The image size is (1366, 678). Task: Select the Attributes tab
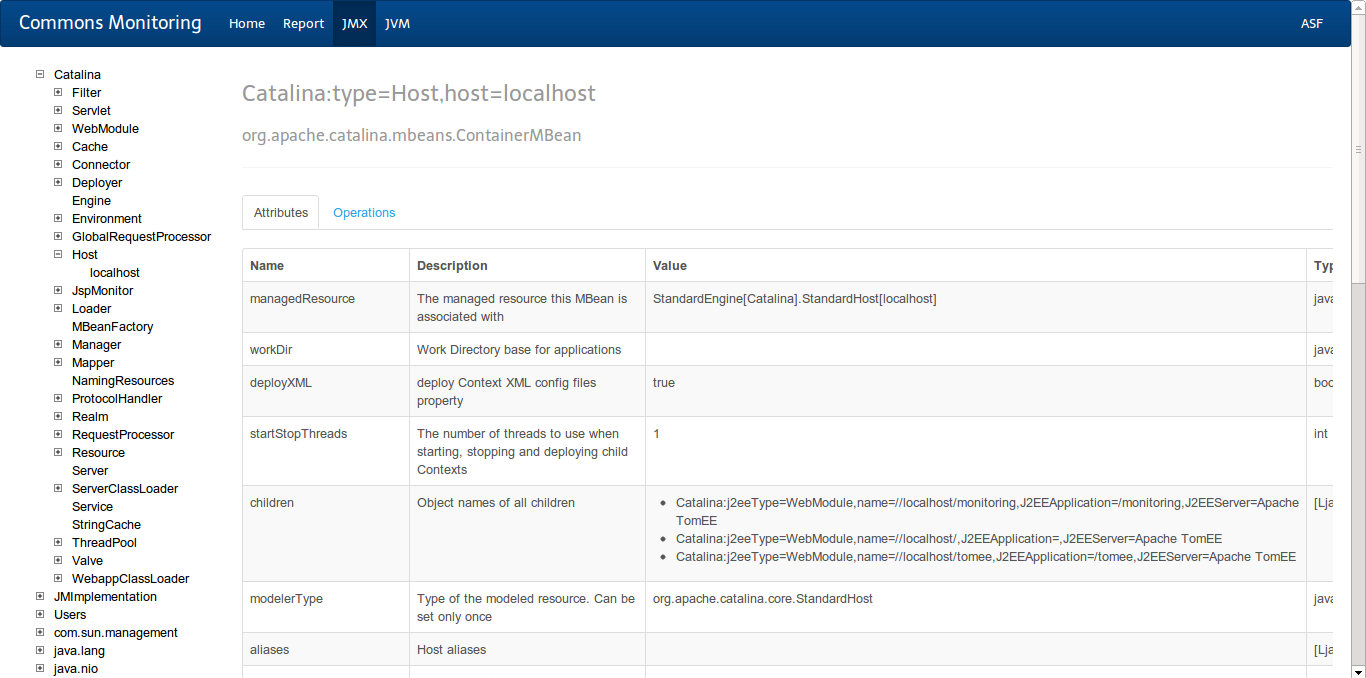[281, 212]
